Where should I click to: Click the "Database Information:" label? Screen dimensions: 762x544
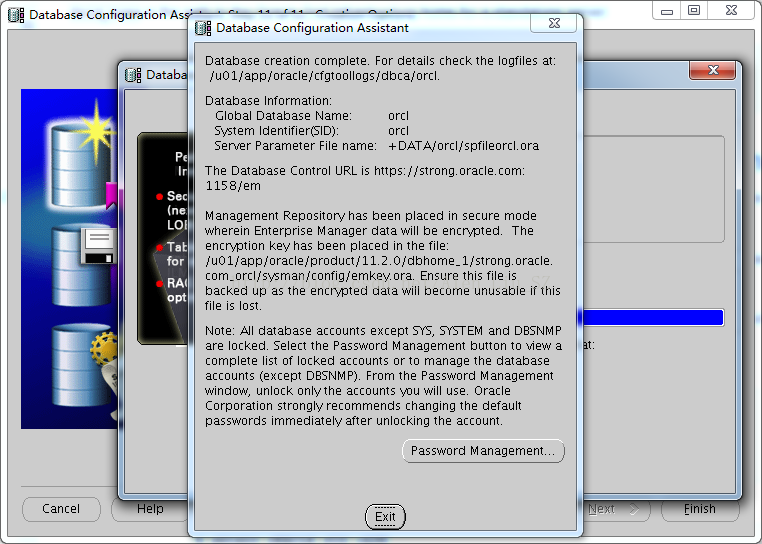click(268, 101)
